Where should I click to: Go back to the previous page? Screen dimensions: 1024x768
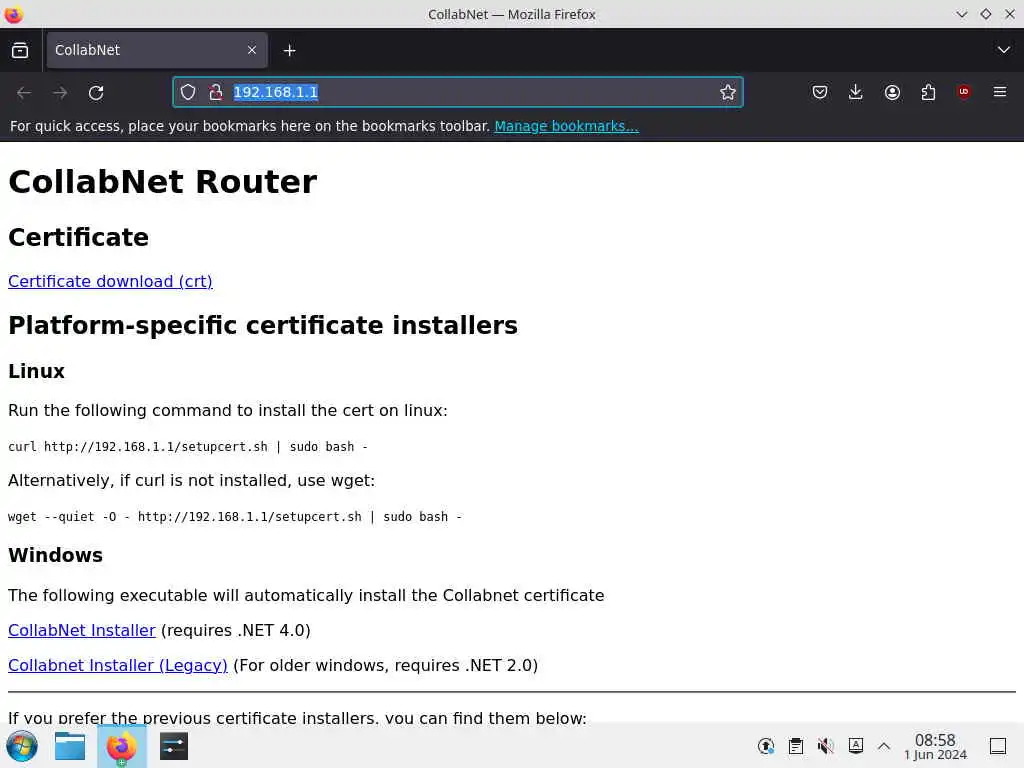click(x=24, y=93)
